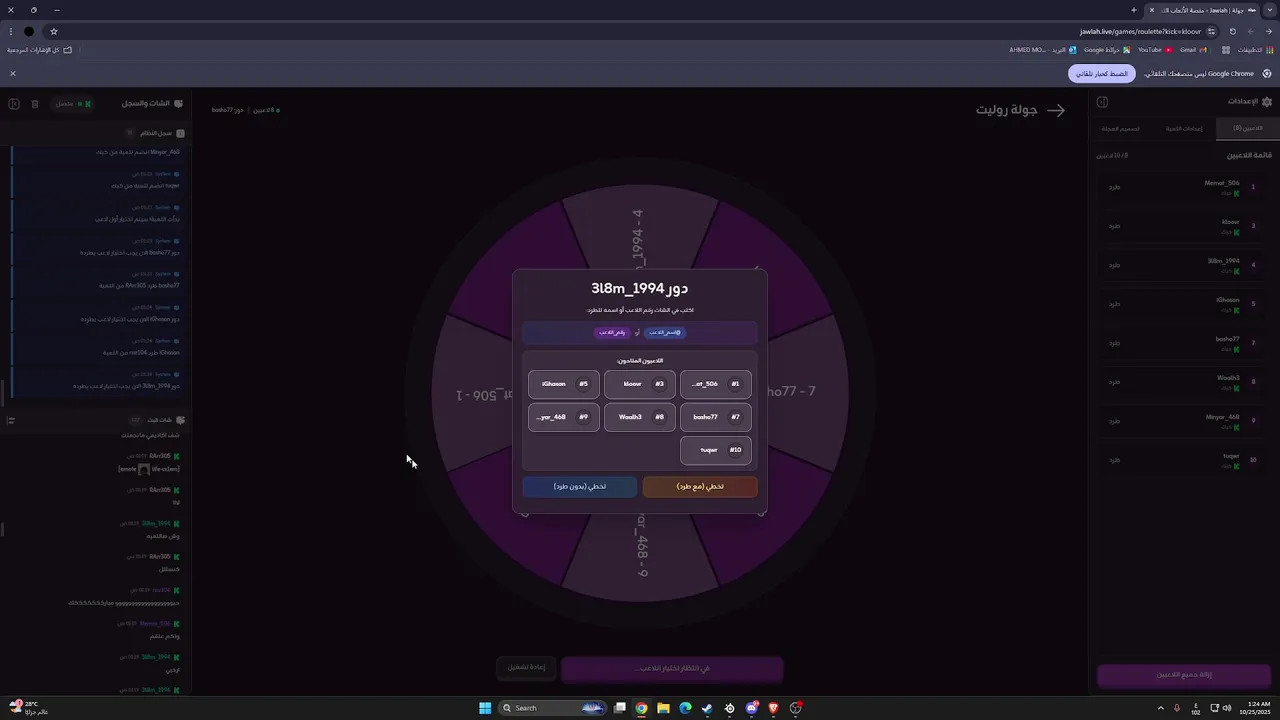Click the green connected status pill
The width and height of the screenshot is (1280, 720).
pyautogui.click(x=73, y=104)
